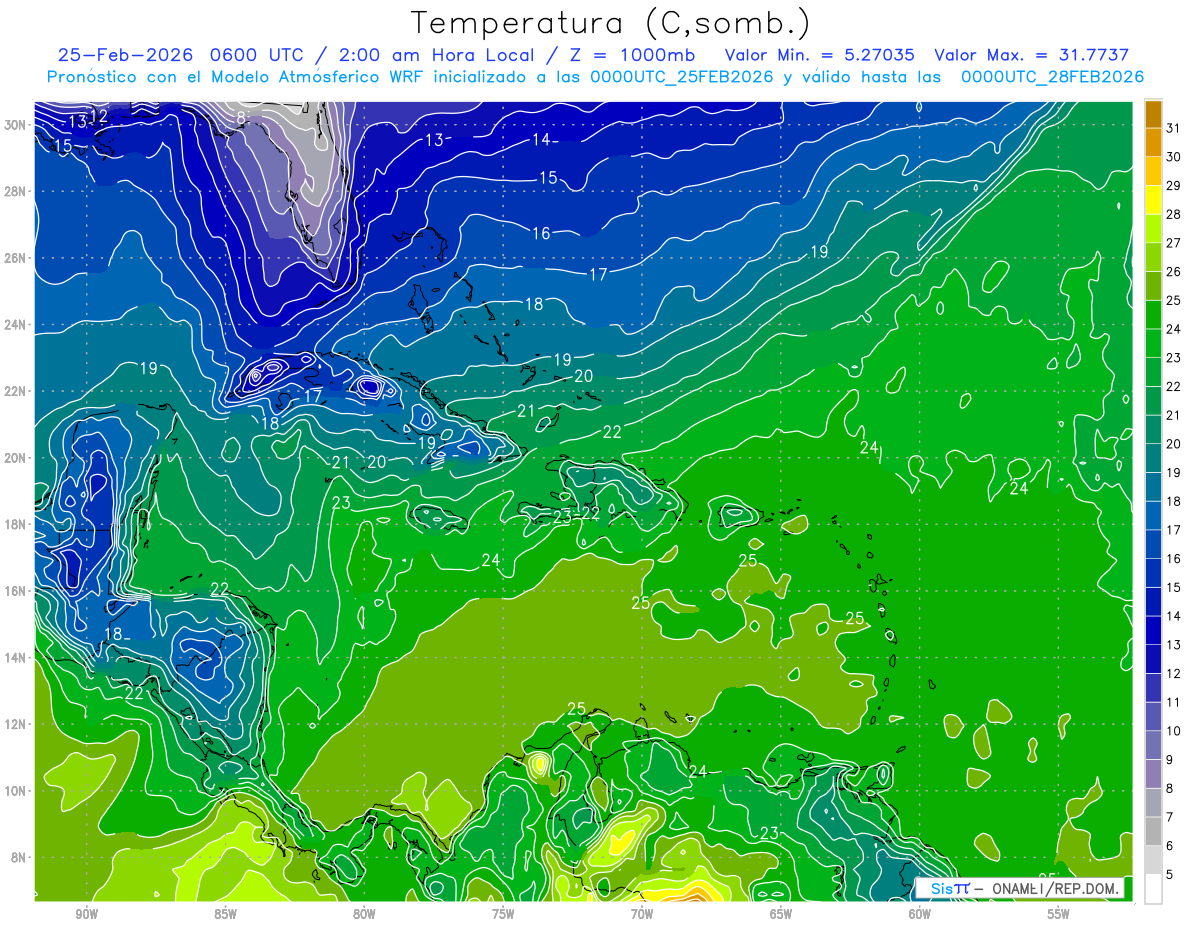Select the dark orange swatch above legend 31
This screenshot has width=1200, height=927.
click(x=1153, y=114)
